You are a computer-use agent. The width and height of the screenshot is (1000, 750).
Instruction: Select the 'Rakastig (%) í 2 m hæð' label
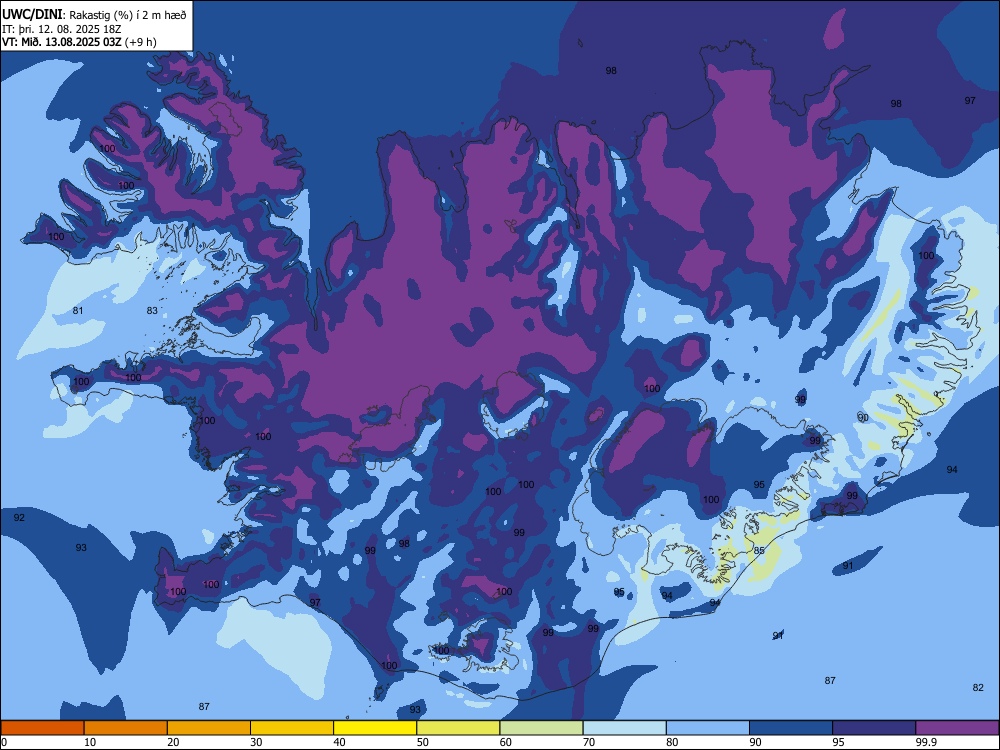coord(128,15)
